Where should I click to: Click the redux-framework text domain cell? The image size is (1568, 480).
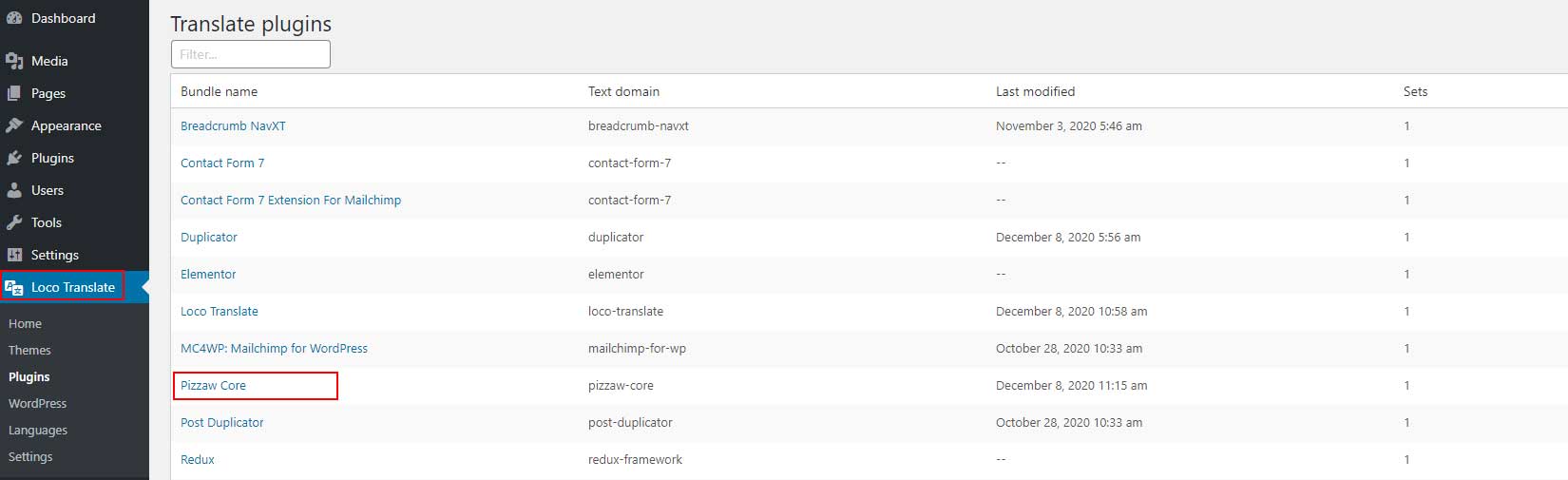click(x=635, y=460)
